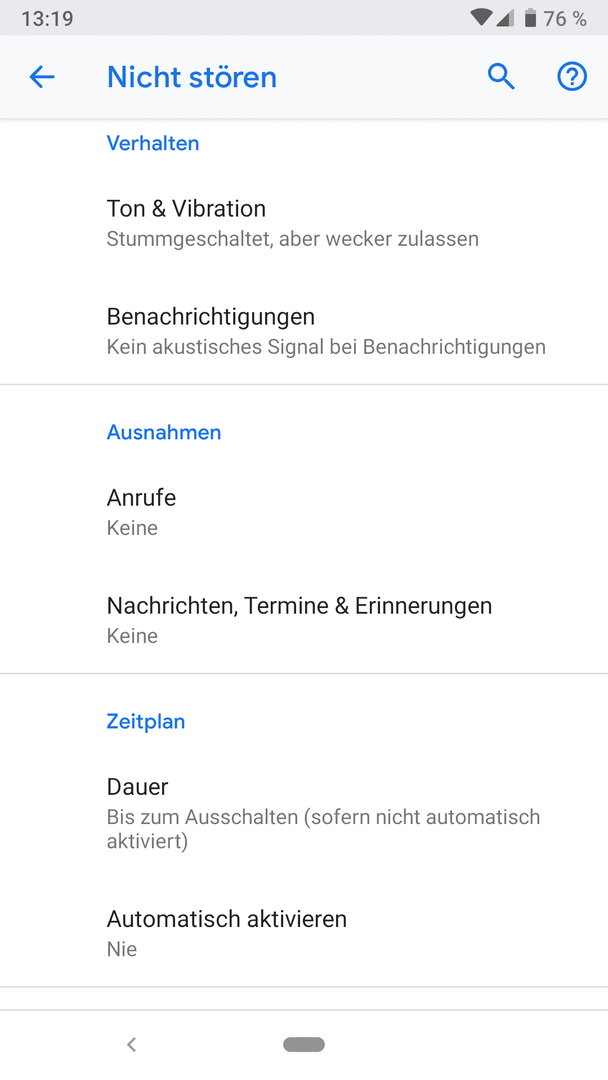The image size is (608, 1080).
Task: Tap the battery icon in status bar
Action: [530, 18]
